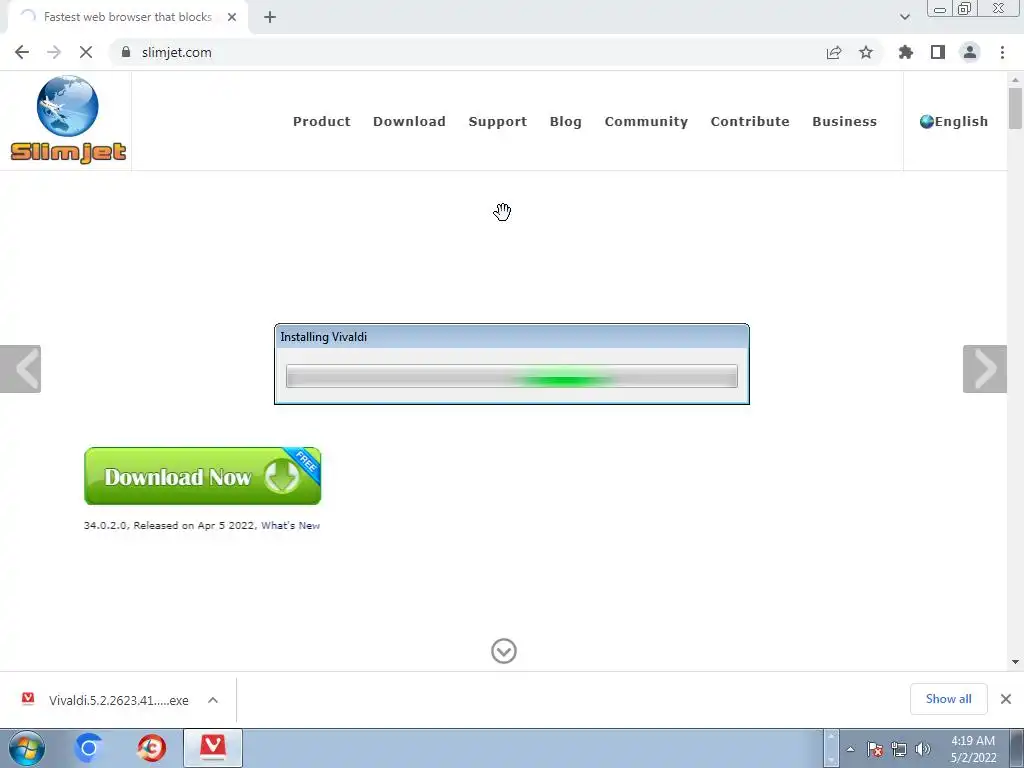The width and height of the screenshot is (1024, 768).
Task: Toggle the side panel icon
Action: (x=938, y=52)
